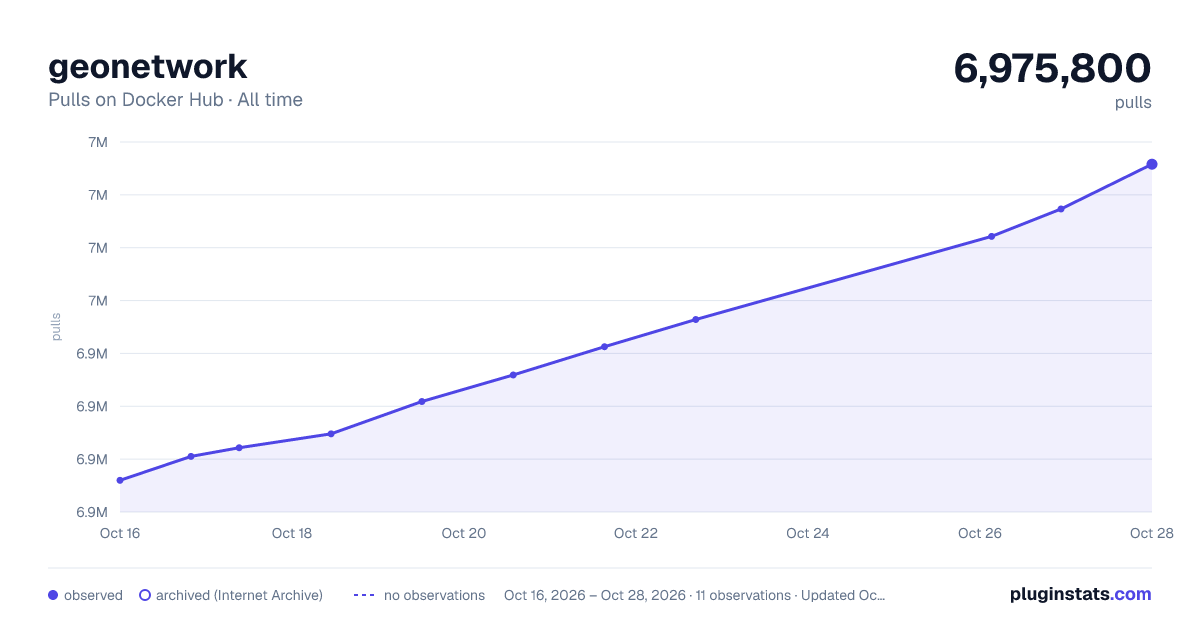The image size is (1200, 630).
Task: Click the Oct 18 x-axis label
Action: (292, 533)
